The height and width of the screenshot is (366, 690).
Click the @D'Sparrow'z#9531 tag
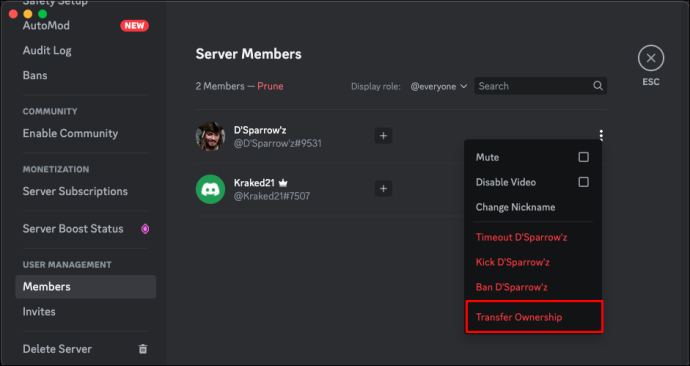pos(278,143)
